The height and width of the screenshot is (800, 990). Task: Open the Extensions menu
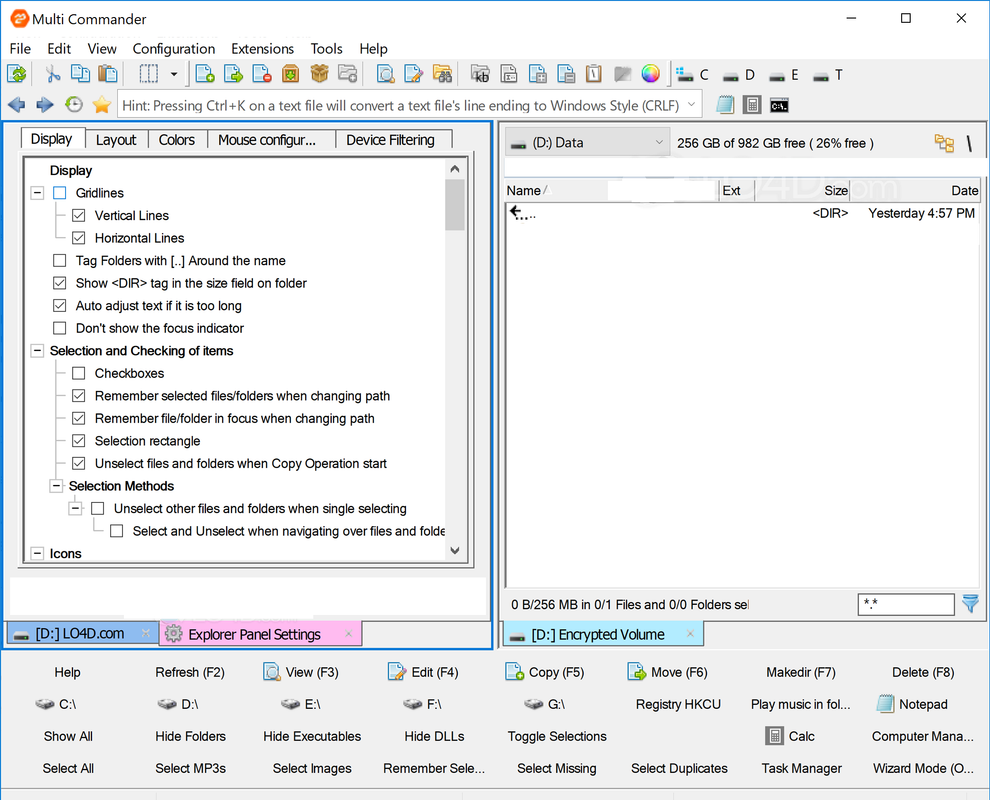coord(263,49)
